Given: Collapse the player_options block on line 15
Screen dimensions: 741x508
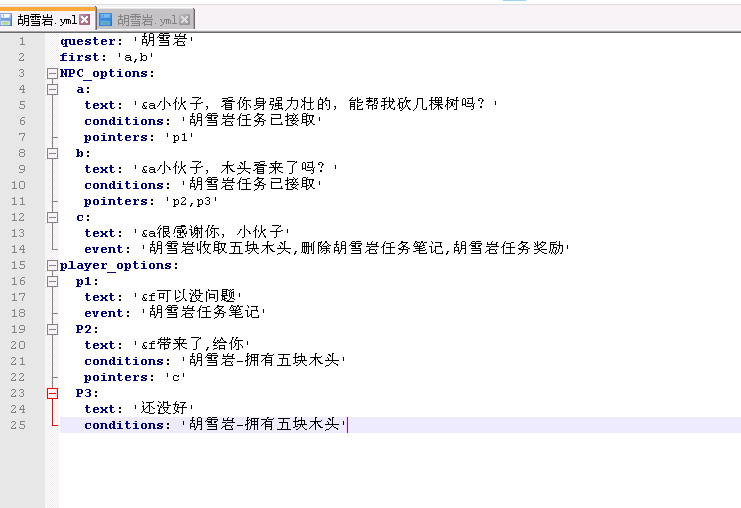Looking at the screenshot, I should (52, 265).
